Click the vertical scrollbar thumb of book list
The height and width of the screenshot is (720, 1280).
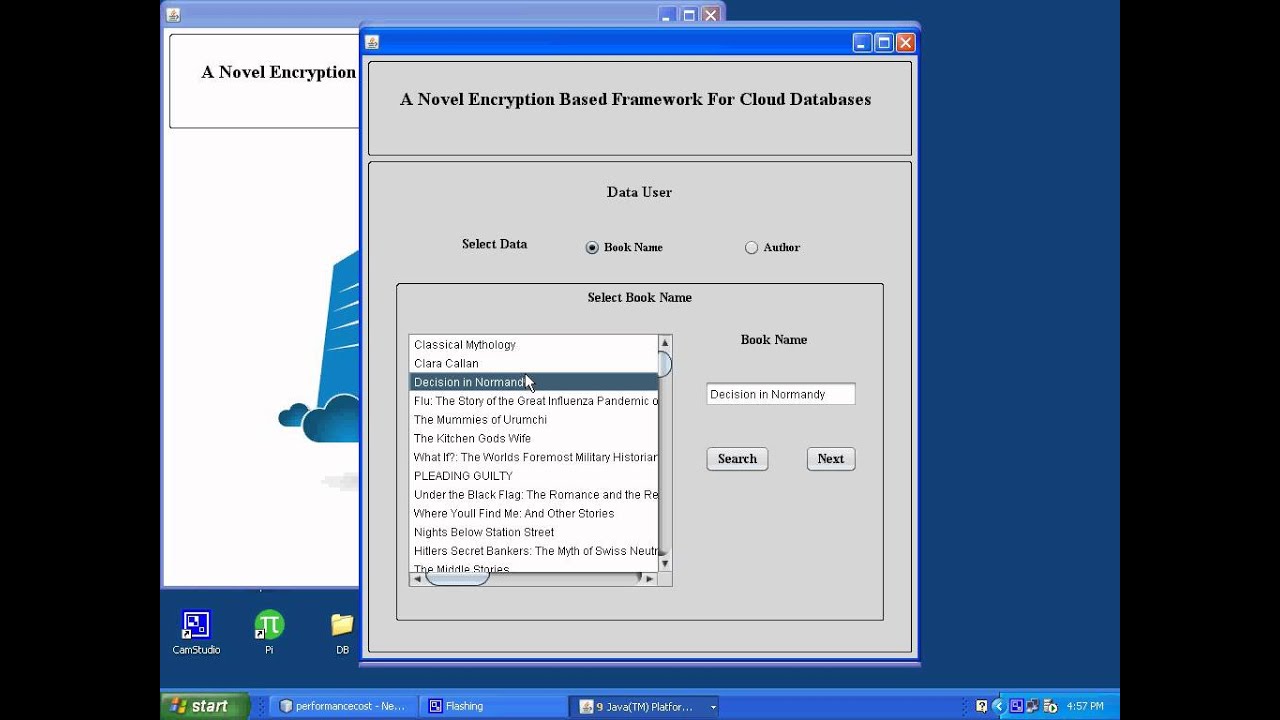665,364
